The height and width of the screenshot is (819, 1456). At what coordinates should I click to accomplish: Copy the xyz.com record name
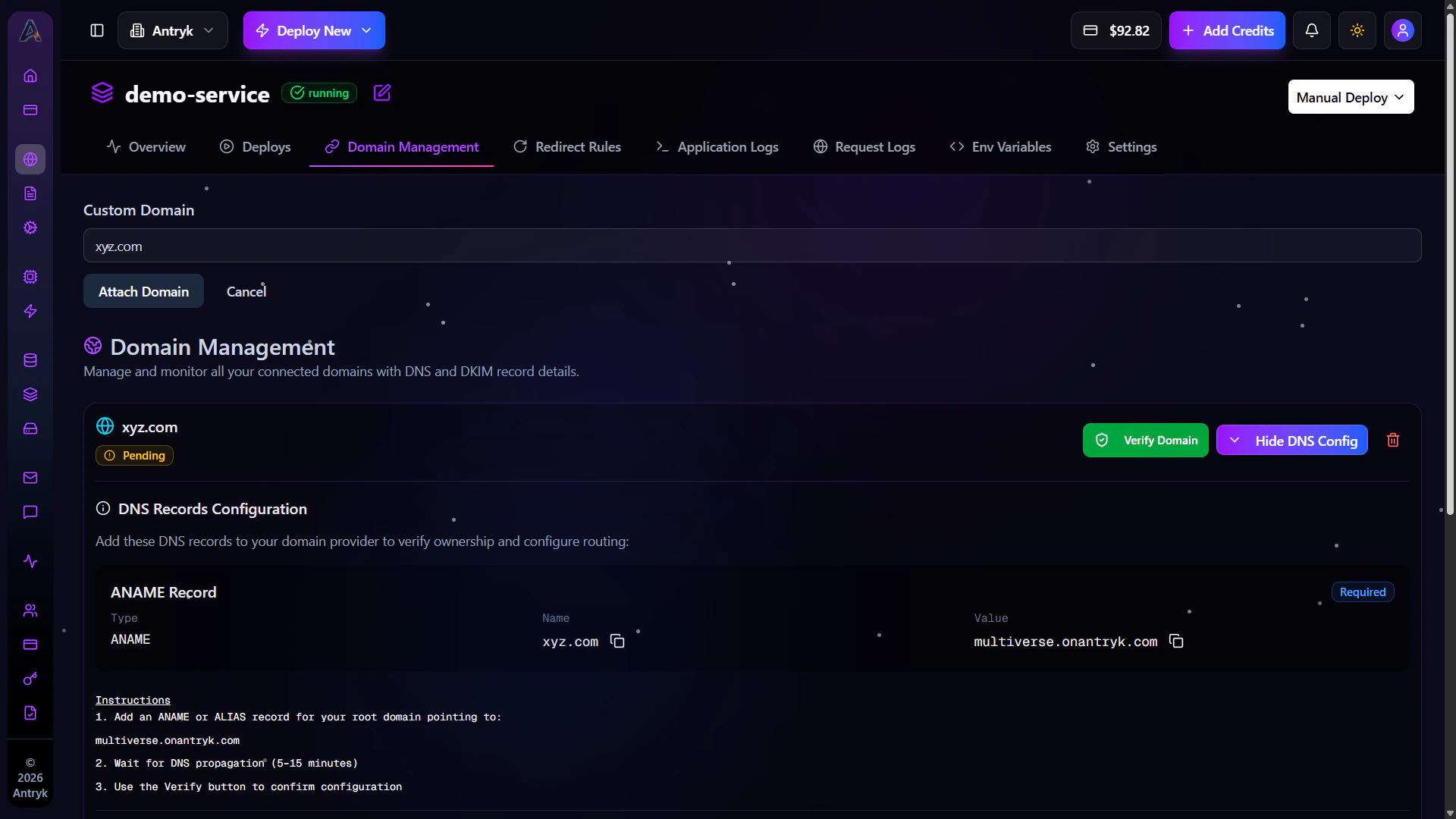pyautogui.click(x=617, y=642)
